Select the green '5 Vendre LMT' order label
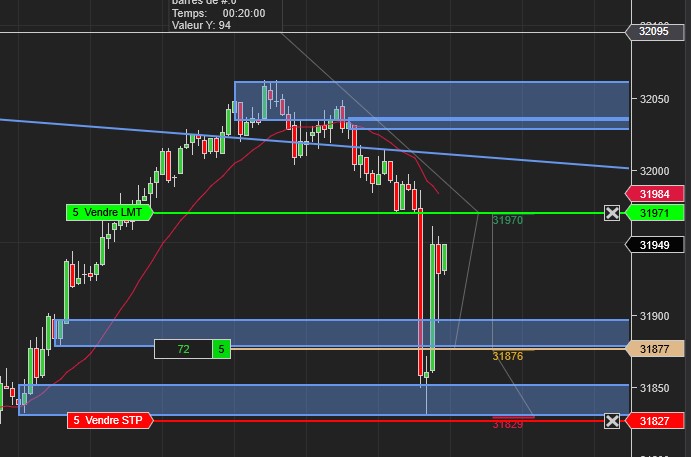Viewport: 691px width, 457px height. [x=109, y=212]
